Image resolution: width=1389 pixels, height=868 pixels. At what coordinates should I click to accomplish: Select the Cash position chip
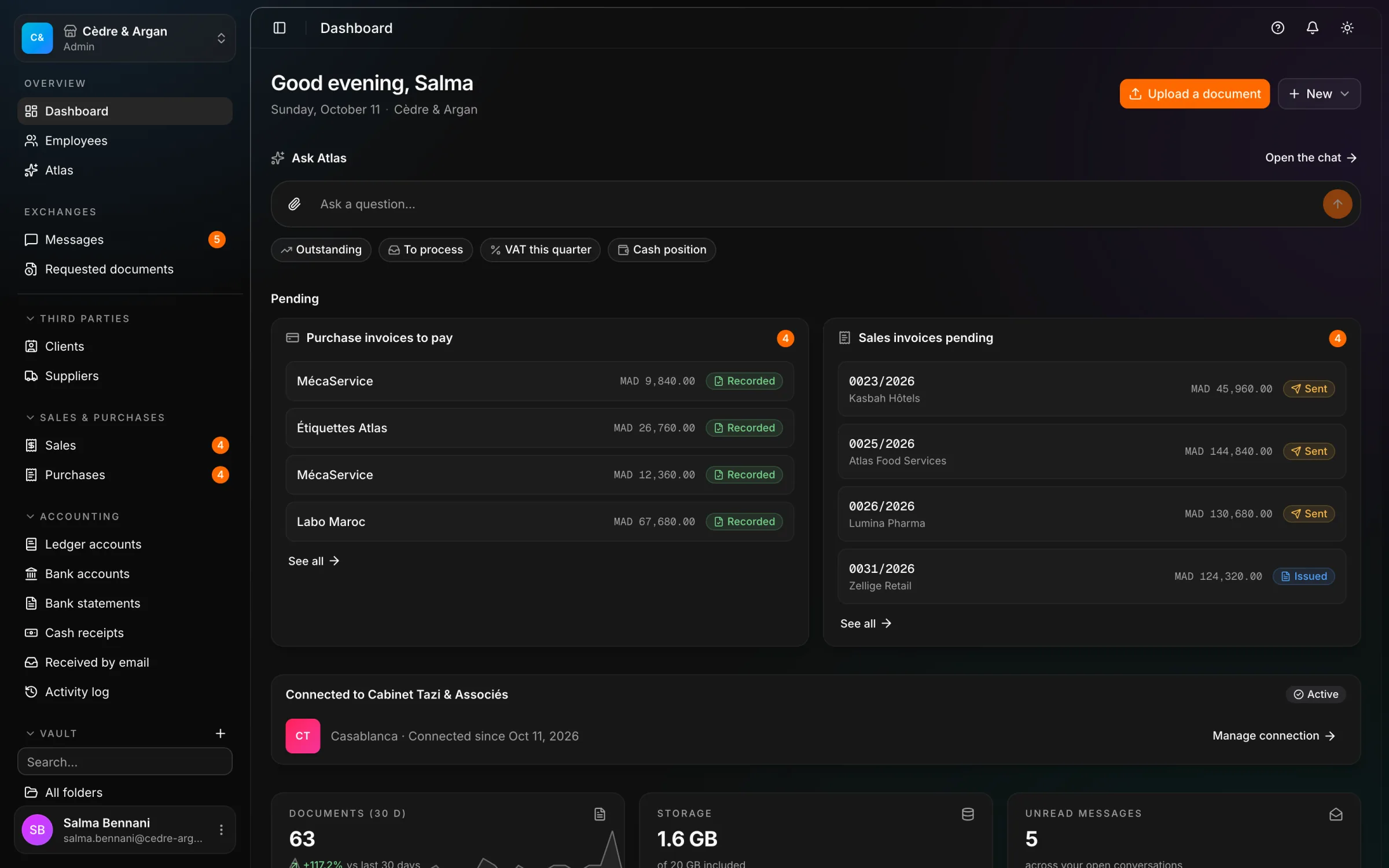pyautogui.click(x=662, y=249)
